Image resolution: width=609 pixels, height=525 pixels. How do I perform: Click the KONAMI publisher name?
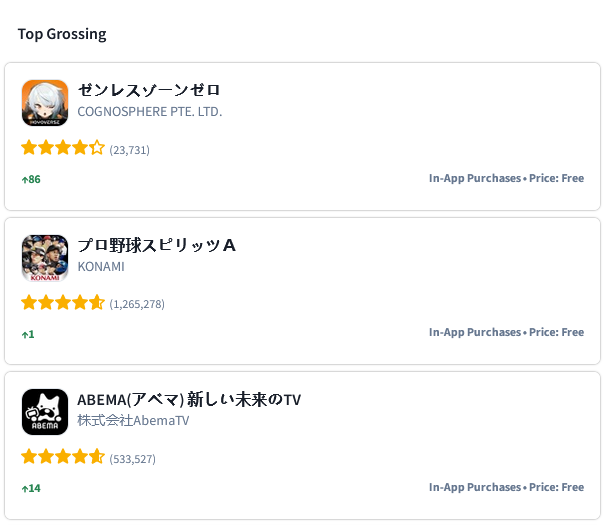pyautogui.click(x=101, y=267)
